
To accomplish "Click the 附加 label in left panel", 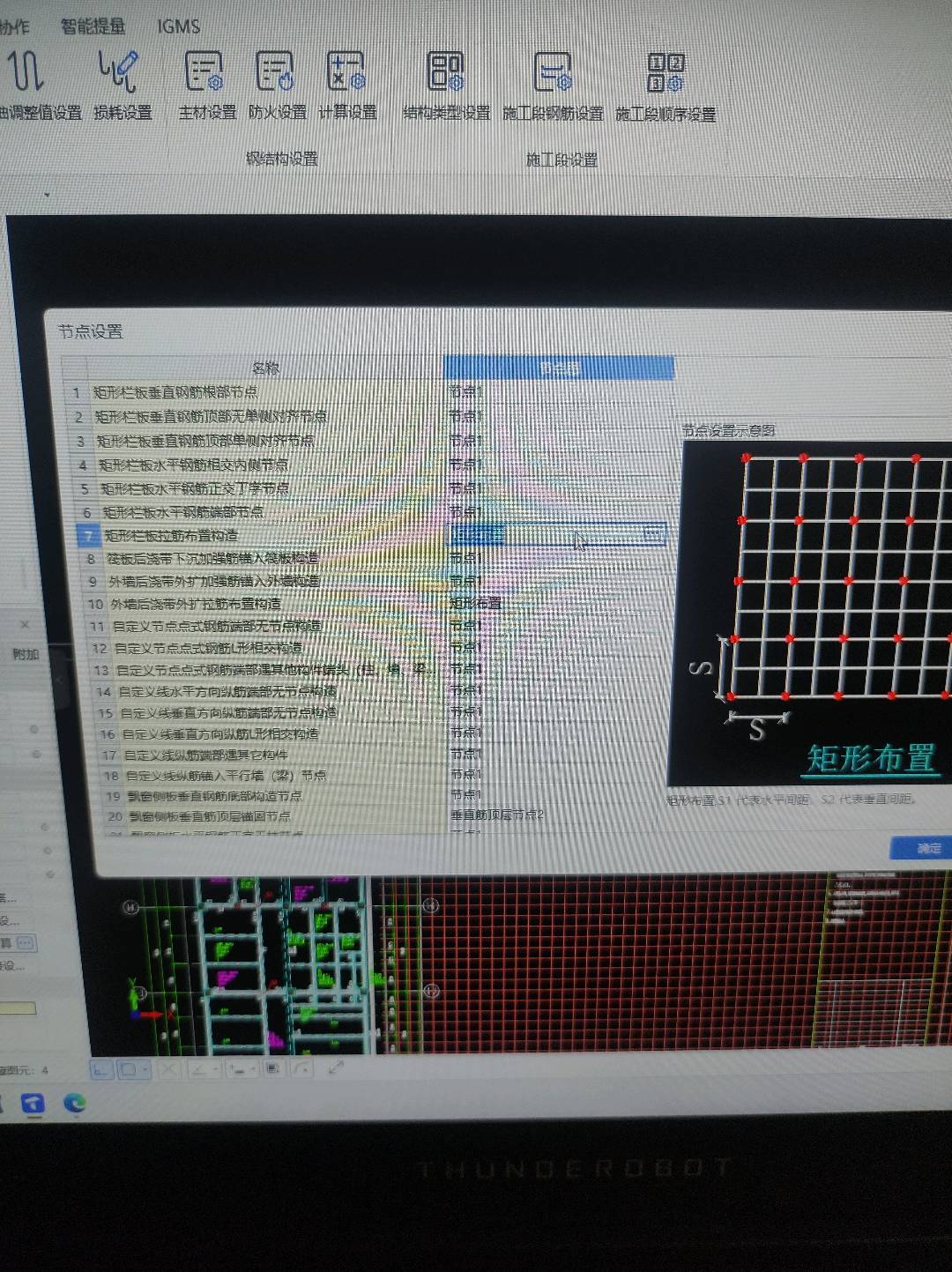I will pos(26,654).
